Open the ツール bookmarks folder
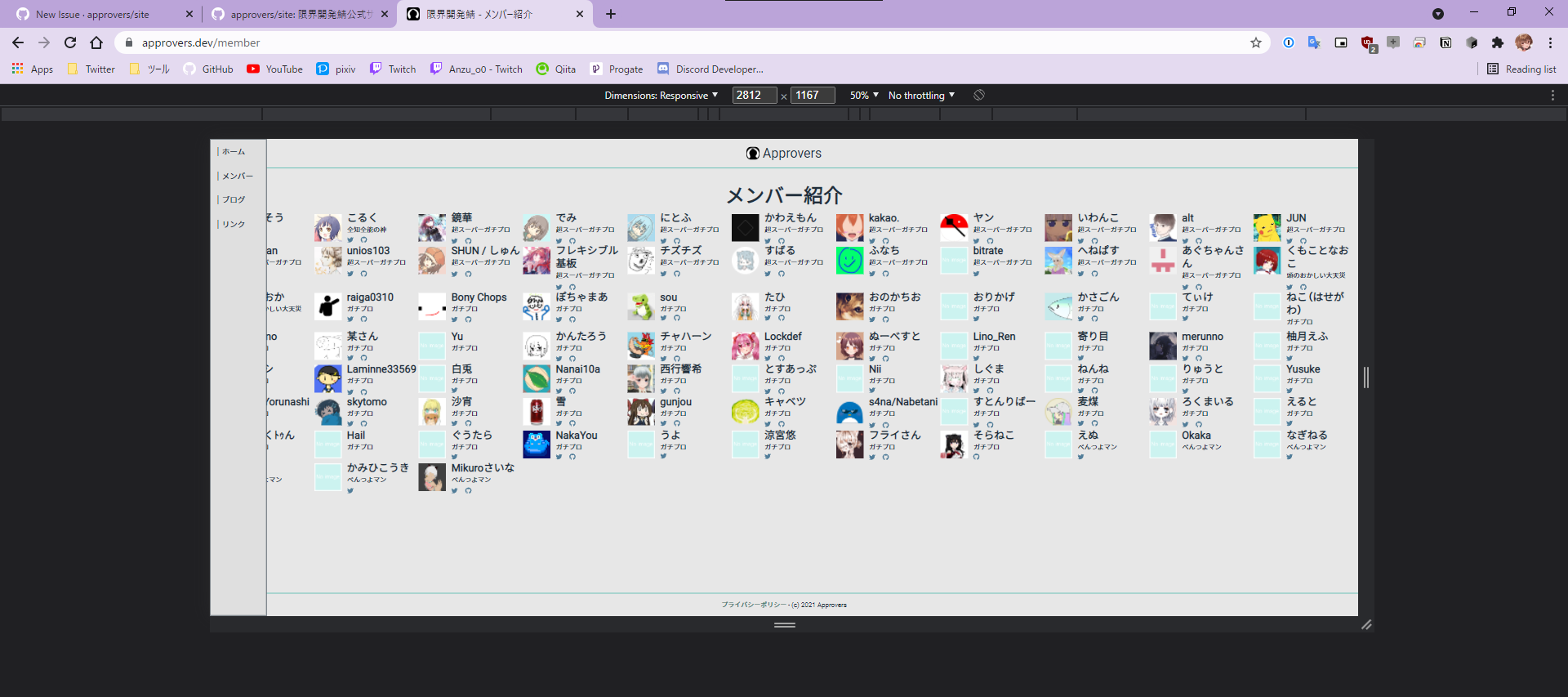Image resolution: width=1568 pixels, height=697 pixels. [149, 69]
